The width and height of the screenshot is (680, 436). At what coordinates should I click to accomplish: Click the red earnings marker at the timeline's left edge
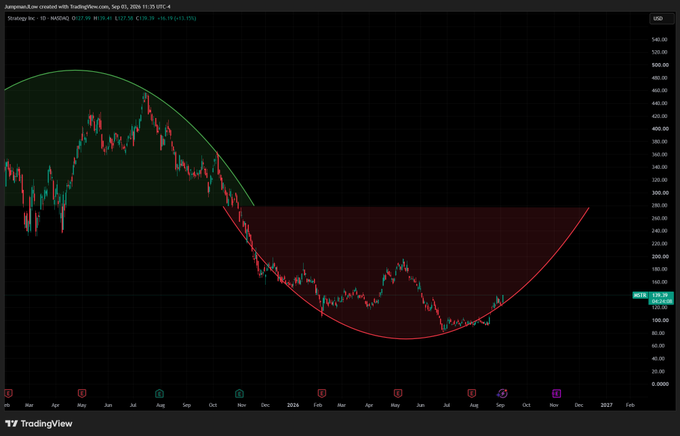[x=8, y=393]
